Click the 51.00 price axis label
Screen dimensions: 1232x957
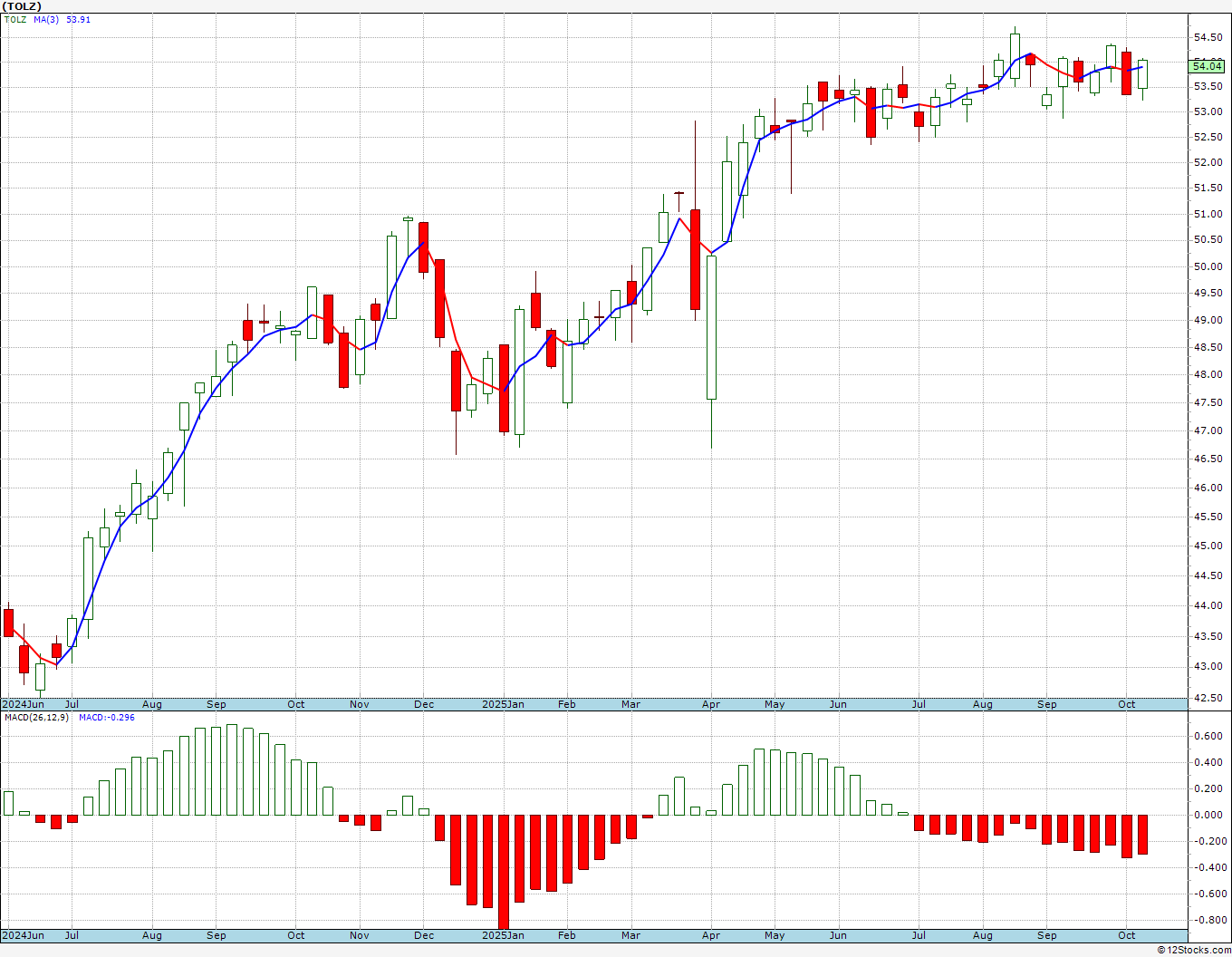pyautogui.click(x=1208, y=214)
